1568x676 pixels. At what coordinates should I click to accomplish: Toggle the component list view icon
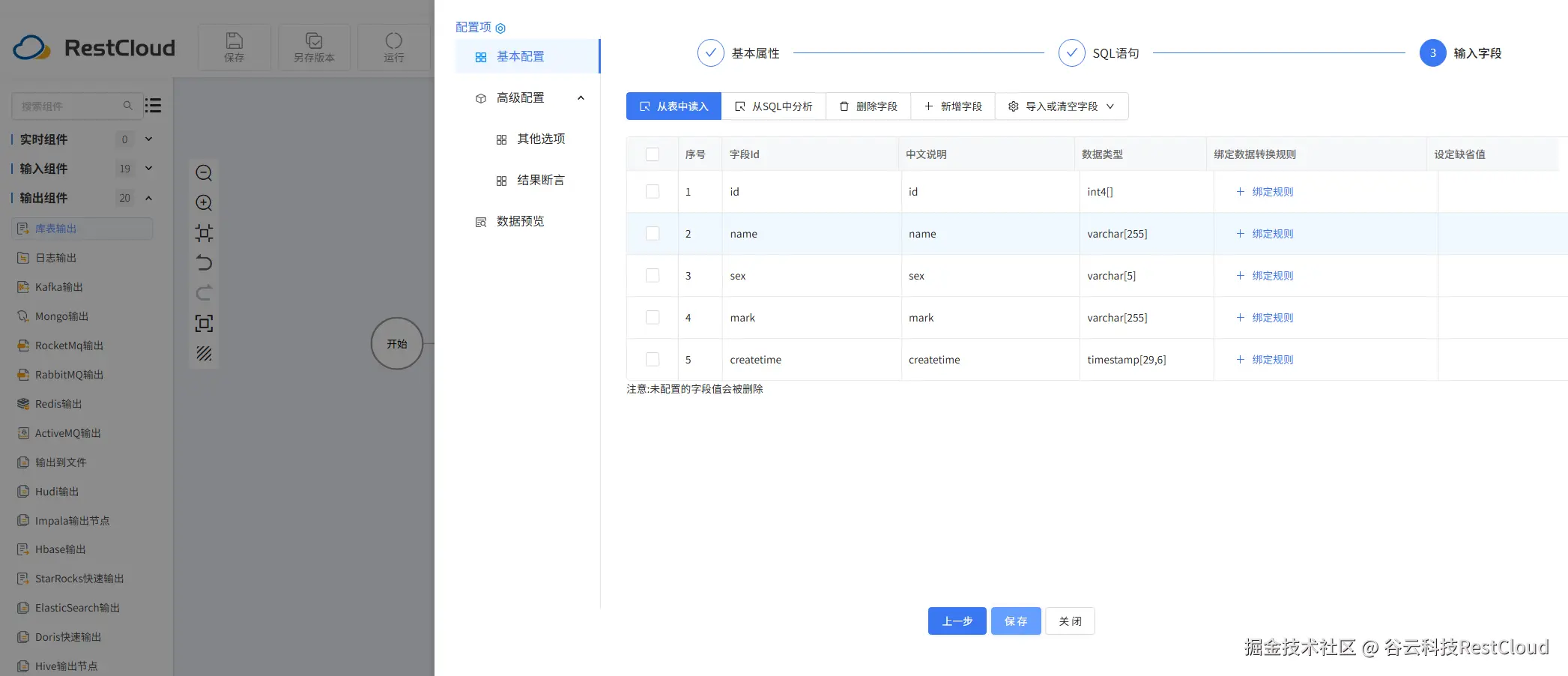click(x=154, y=106)
